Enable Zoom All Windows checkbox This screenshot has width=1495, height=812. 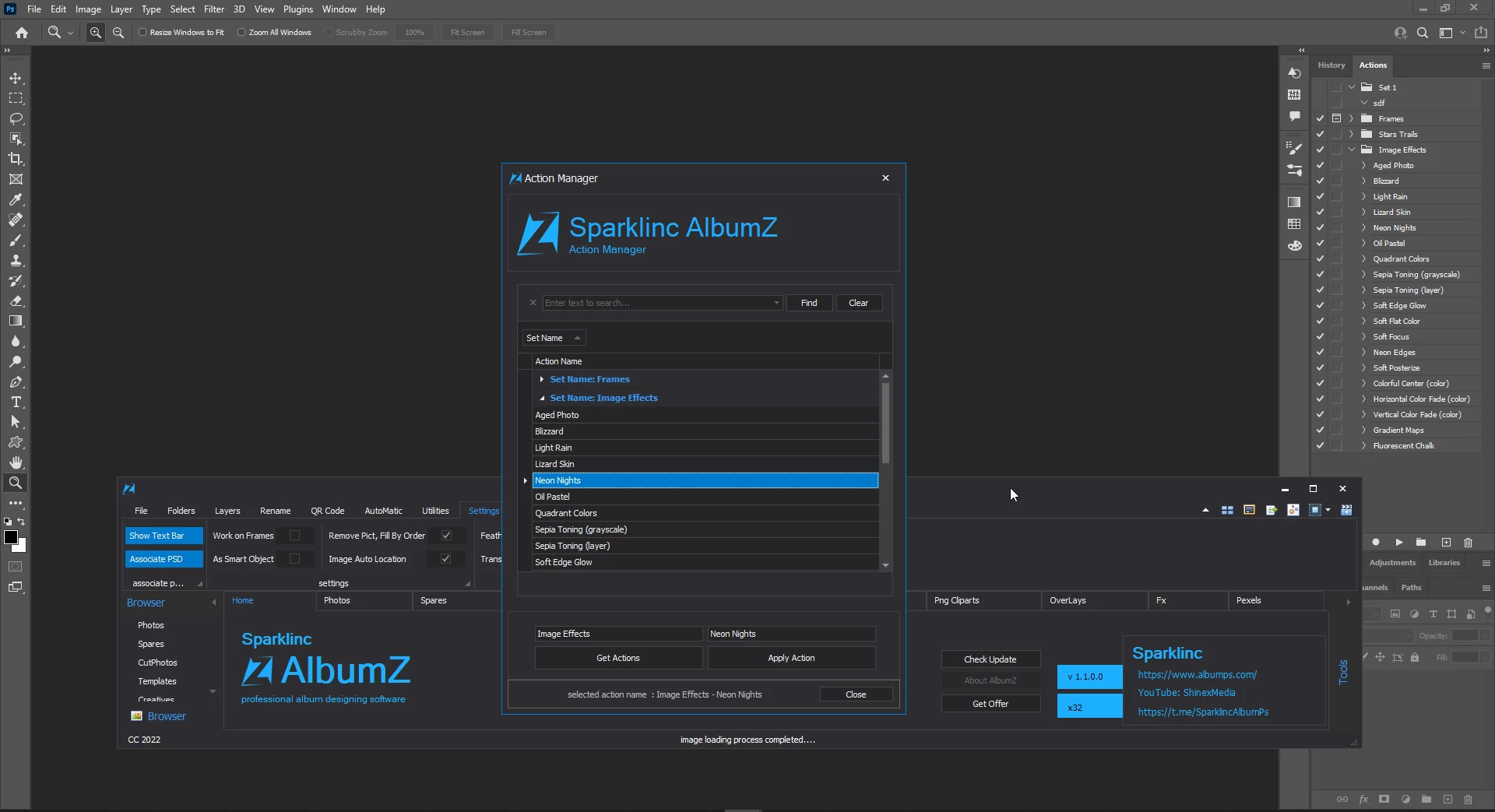pyautogui.click(x=241, y=33)
